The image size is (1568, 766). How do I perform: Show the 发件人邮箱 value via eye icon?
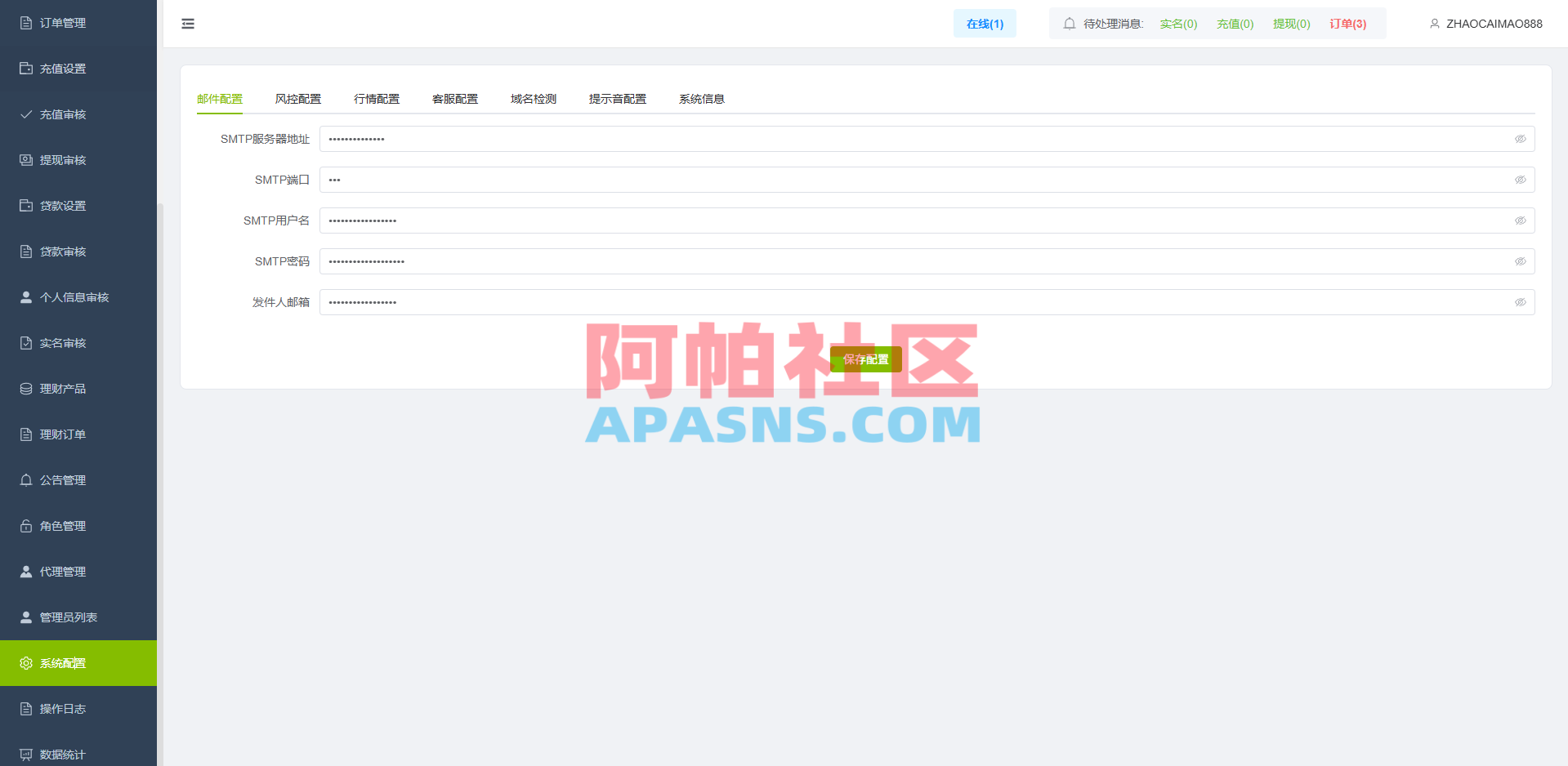tap(1521, 302)
